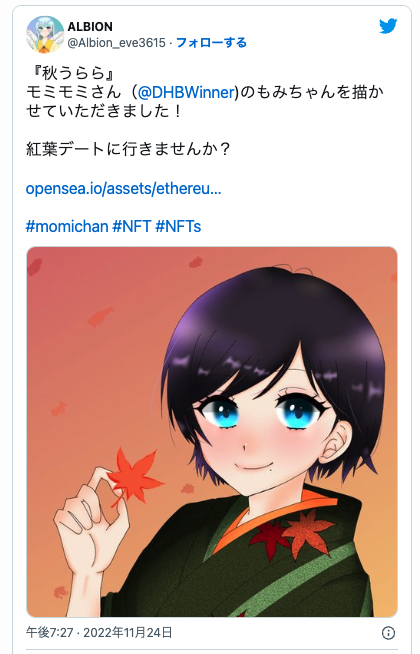The image size is (420, 654).
Task: Click the 『秋うらら』 title text
Action: coord(70,73)
